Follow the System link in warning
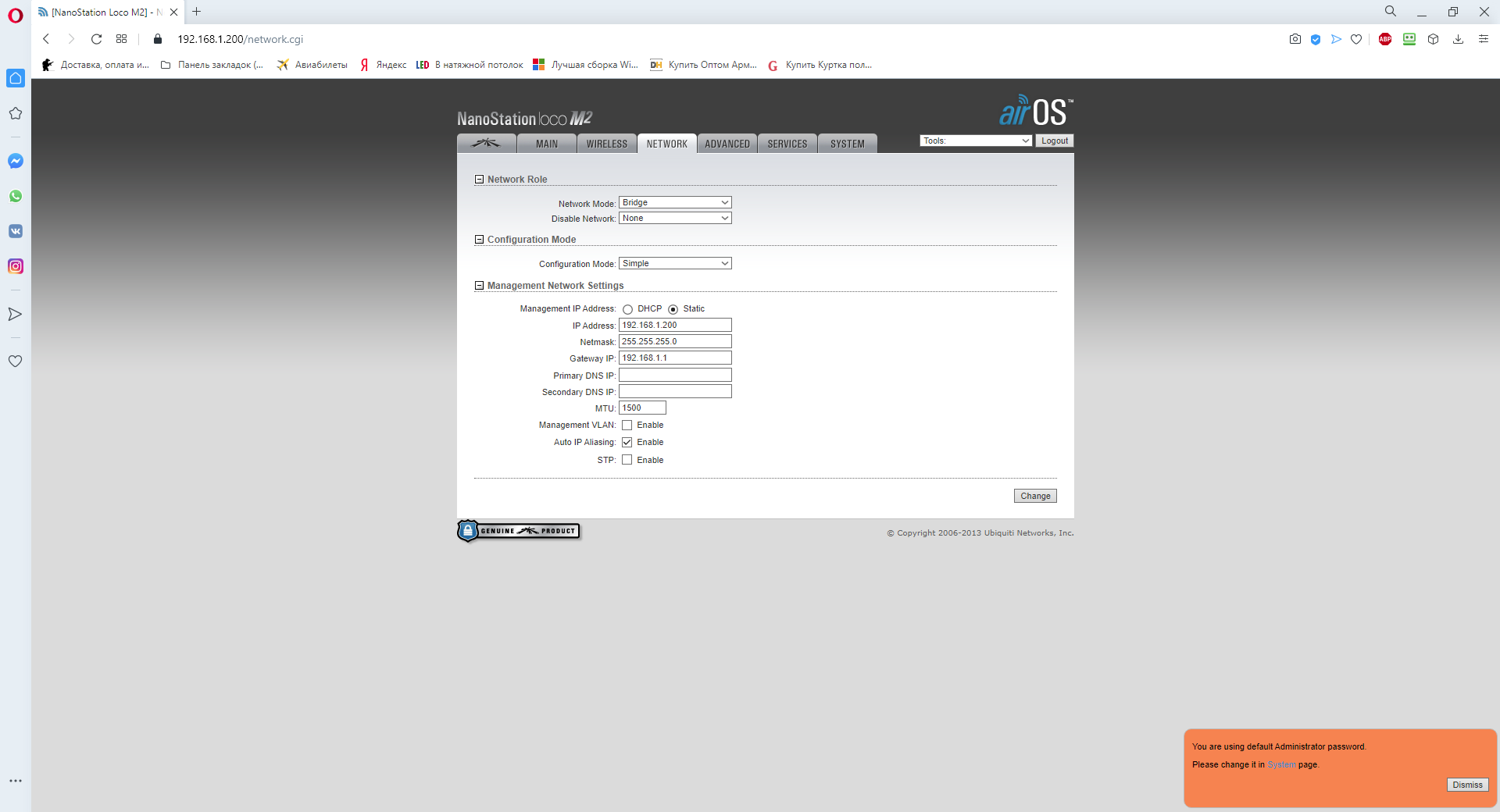The height and width of the screenshot is (812, 1500). point(1281,764)
